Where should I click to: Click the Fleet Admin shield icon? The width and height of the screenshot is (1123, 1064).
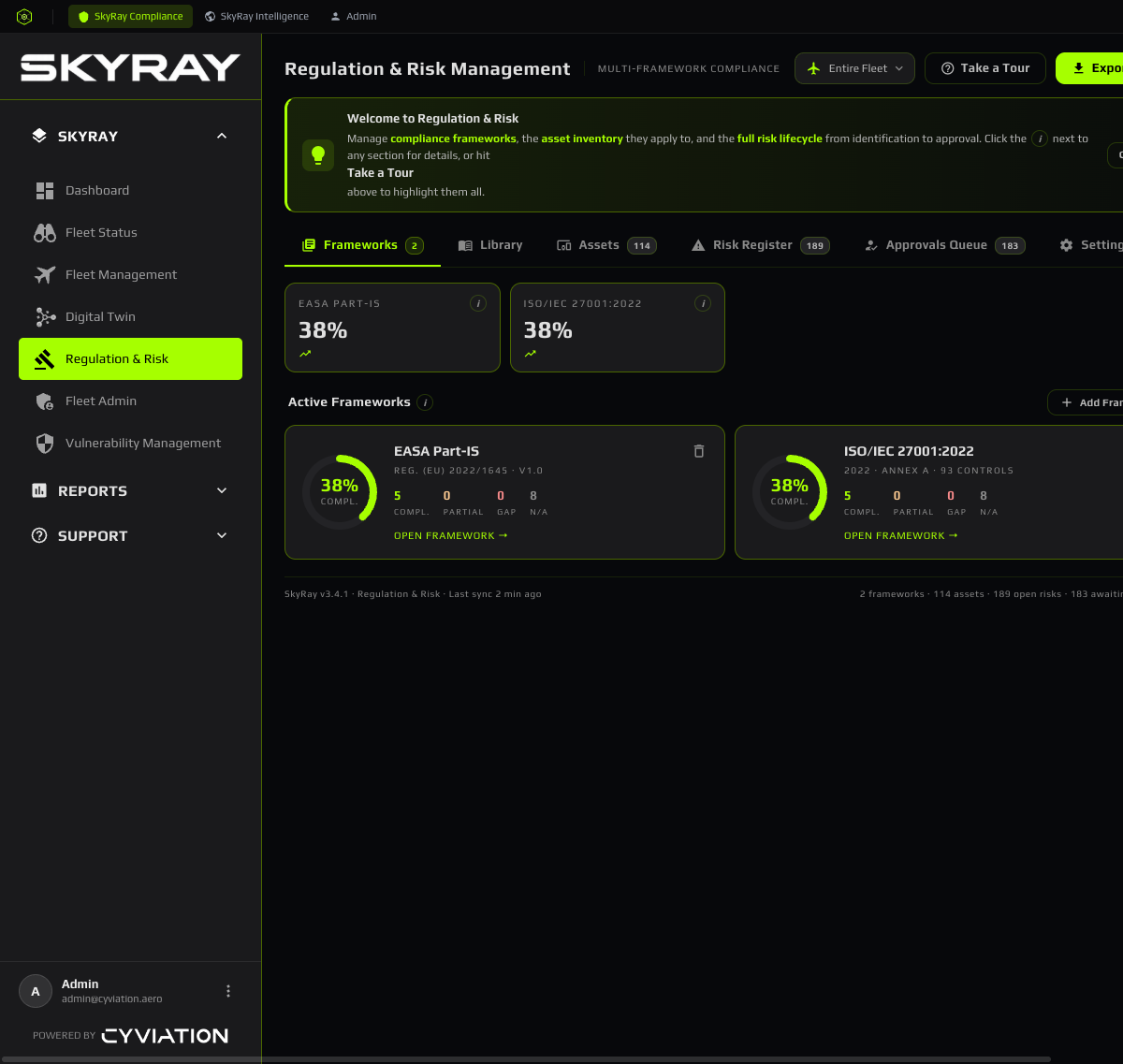coord(45,401)
